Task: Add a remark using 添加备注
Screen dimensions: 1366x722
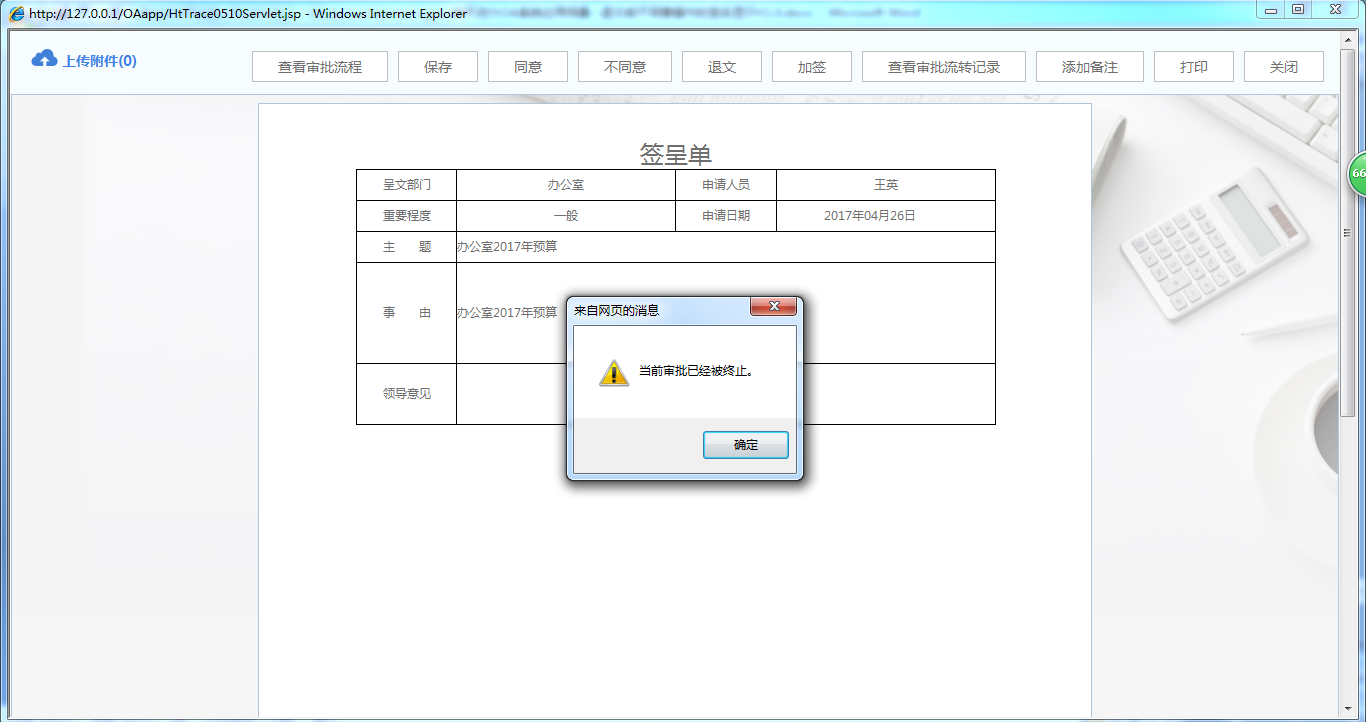Action: [x=1089, y=66]
